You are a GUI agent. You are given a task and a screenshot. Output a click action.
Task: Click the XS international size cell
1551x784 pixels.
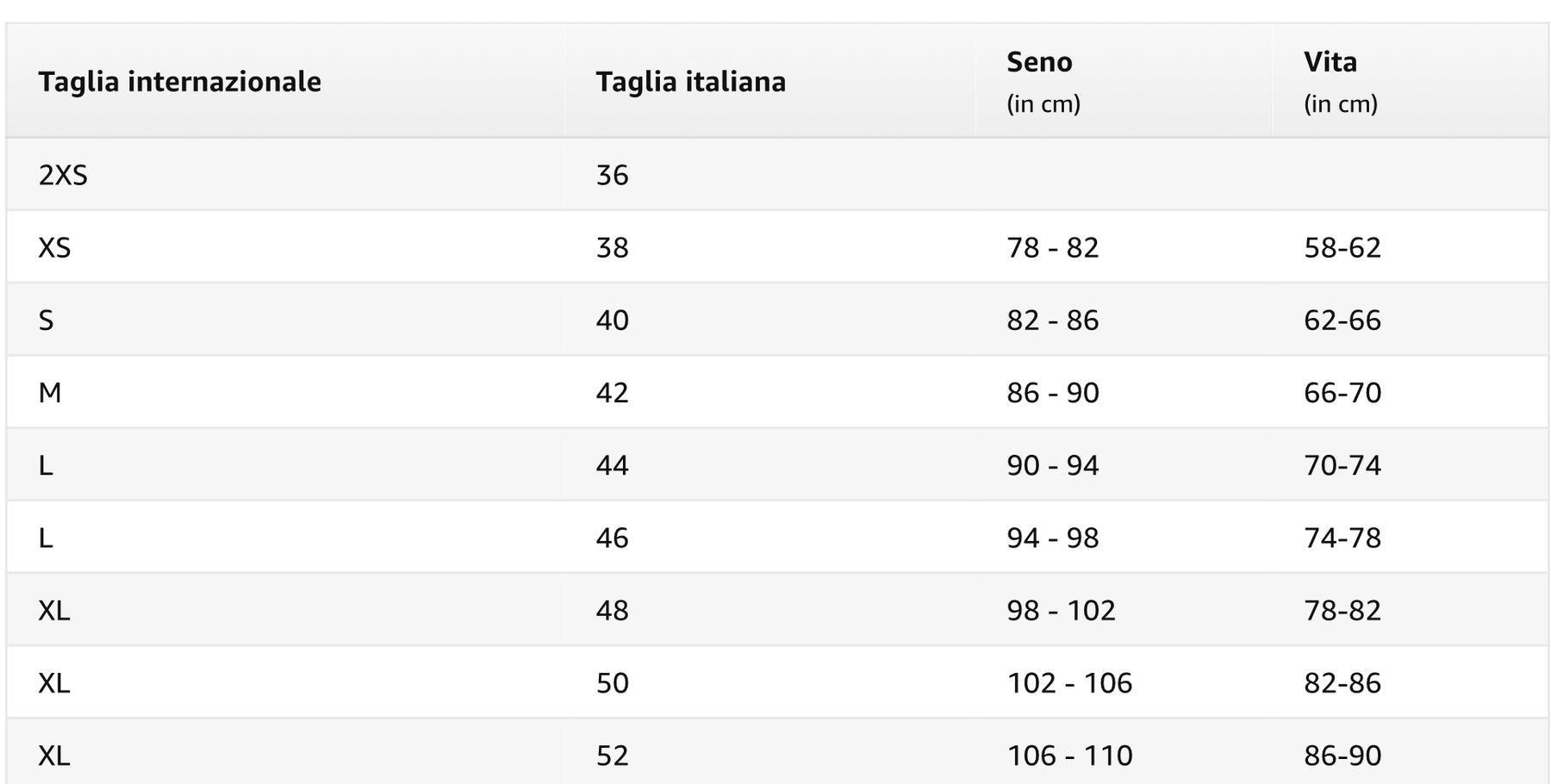click(x=54, y=247)
